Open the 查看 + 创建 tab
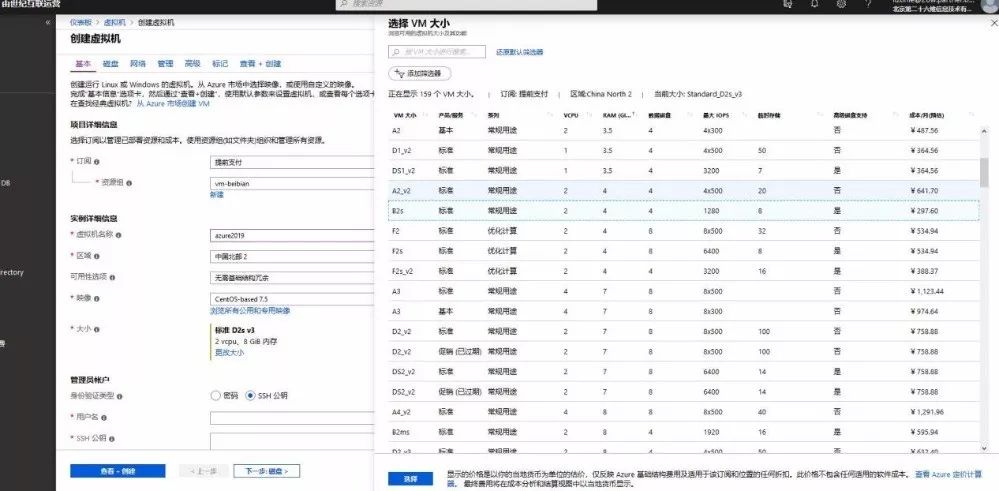Viewport: 999px width, 491px height. 260,64
